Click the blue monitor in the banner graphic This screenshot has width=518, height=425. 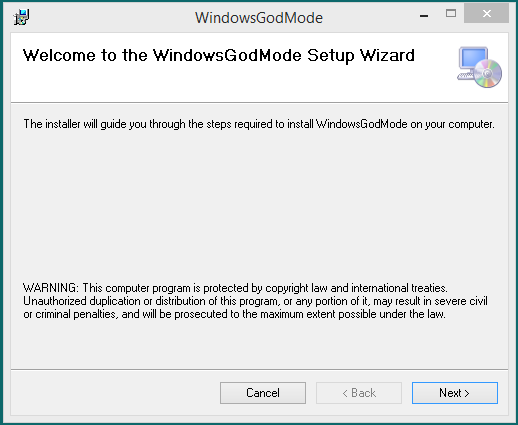[473, 59]
